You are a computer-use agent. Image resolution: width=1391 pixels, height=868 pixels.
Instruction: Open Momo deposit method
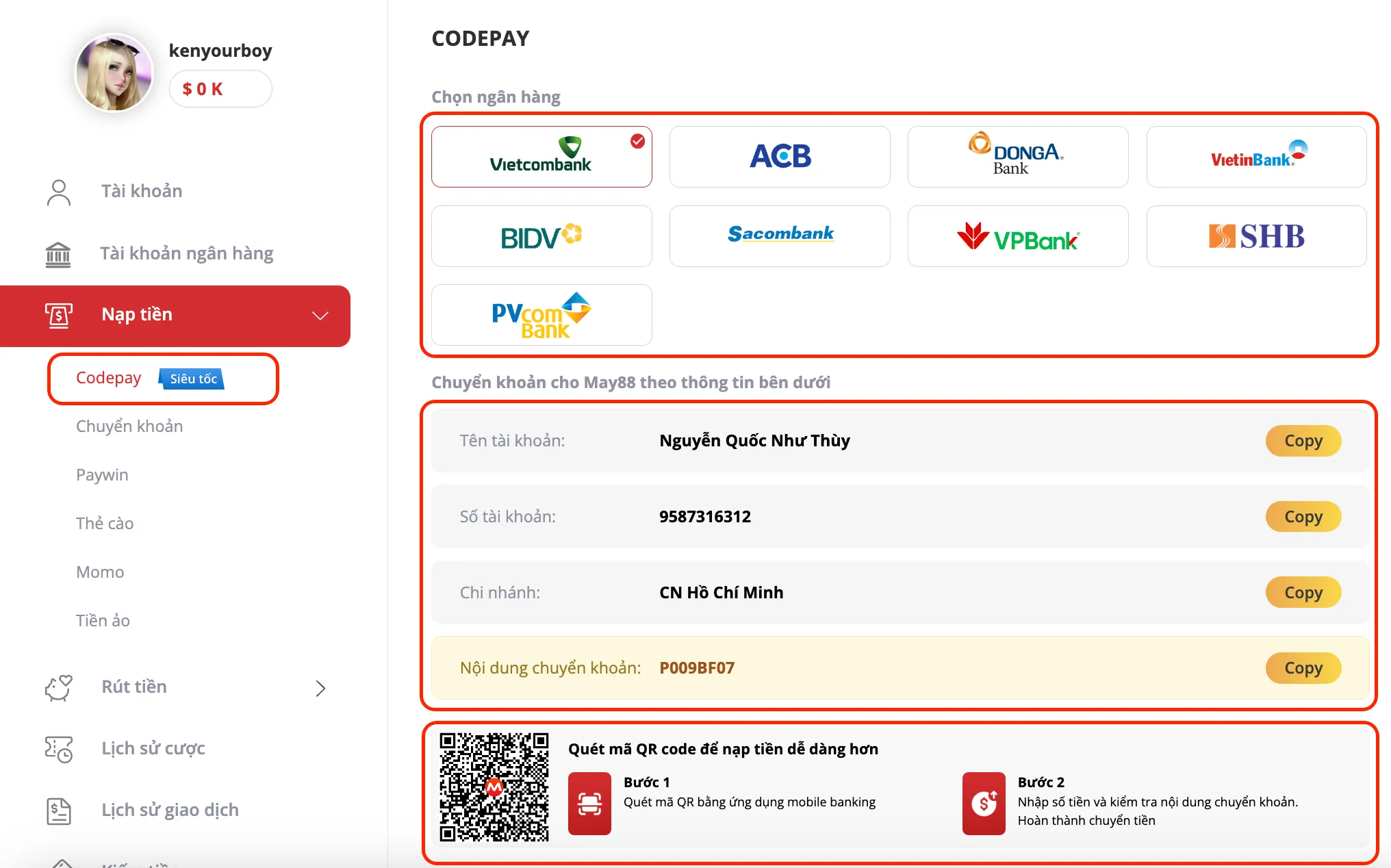(x=100, y=572)
